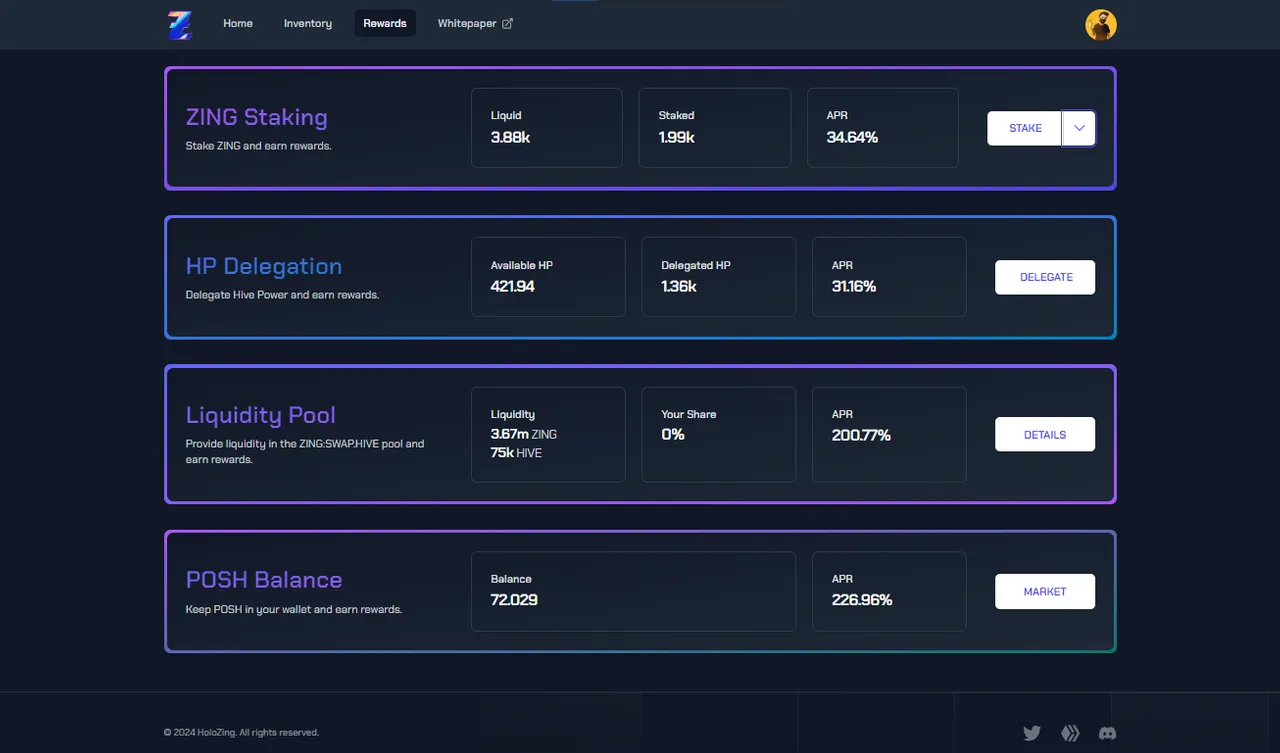The height and width of the screenshot is (753, 1280).
Task: Open the Discord icon in footer
Action: pos(1107,733)
